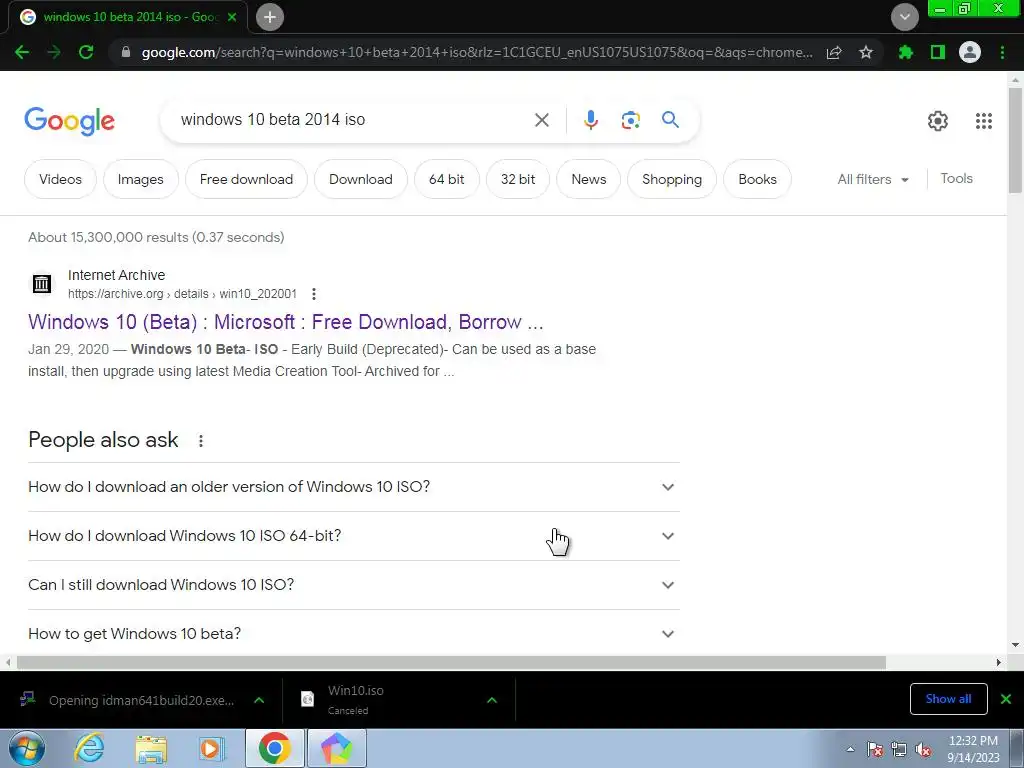The height and width of the screenshot is (768, 1024).
Task: Click the archive.org result URL
Action: [182, 294]
